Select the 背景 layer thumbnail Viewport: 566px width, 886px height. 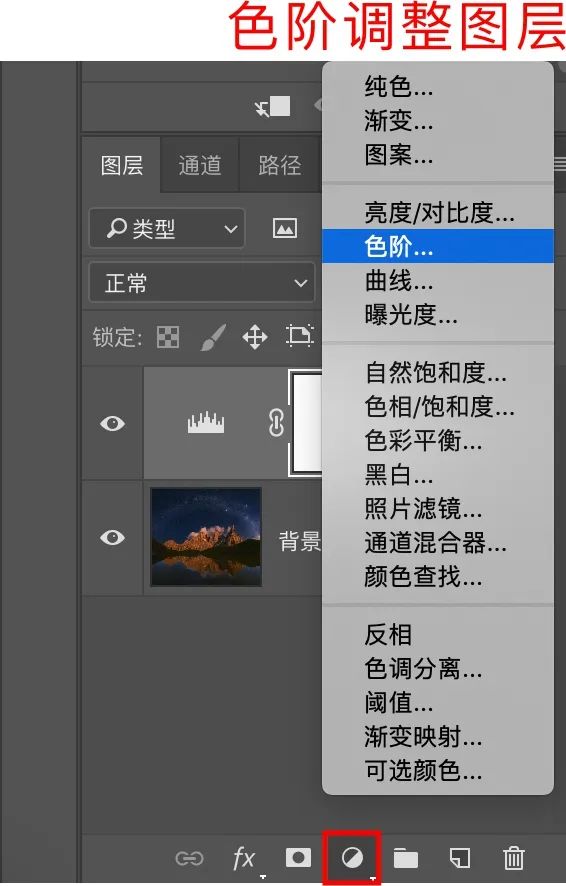206,537
